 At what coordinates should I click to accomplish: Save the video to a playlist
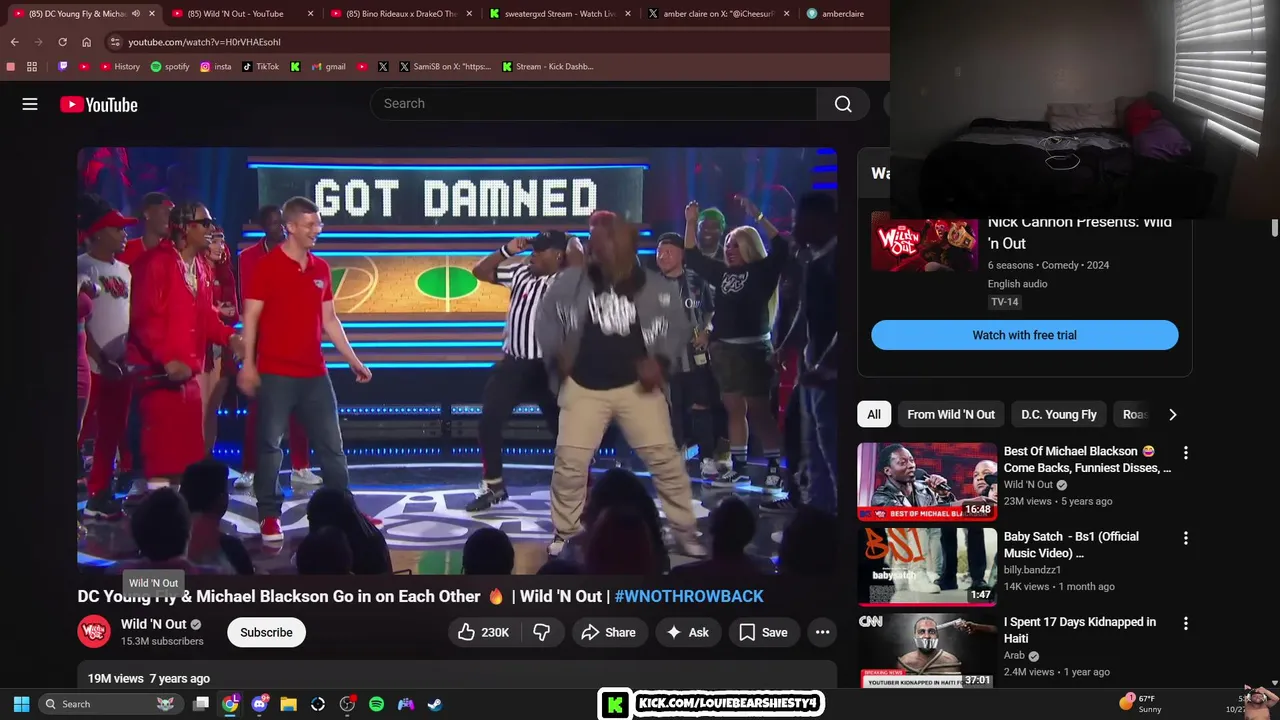point(763,632)
